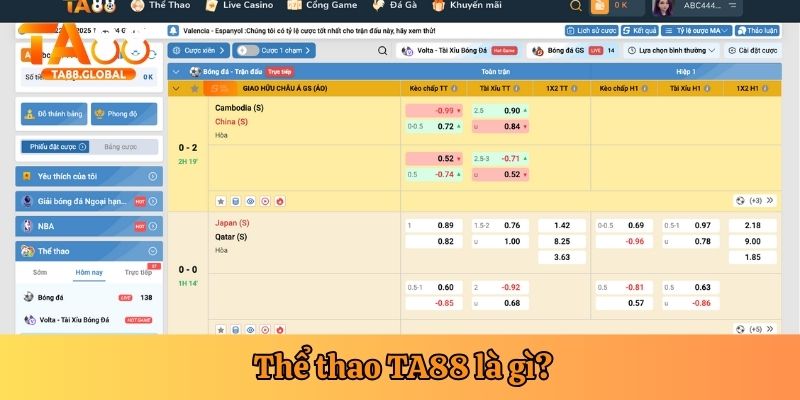Screen dimensions: 800x400
Task: Click the Kèo chấp H1 info icon
Action: tap(644, 88)
